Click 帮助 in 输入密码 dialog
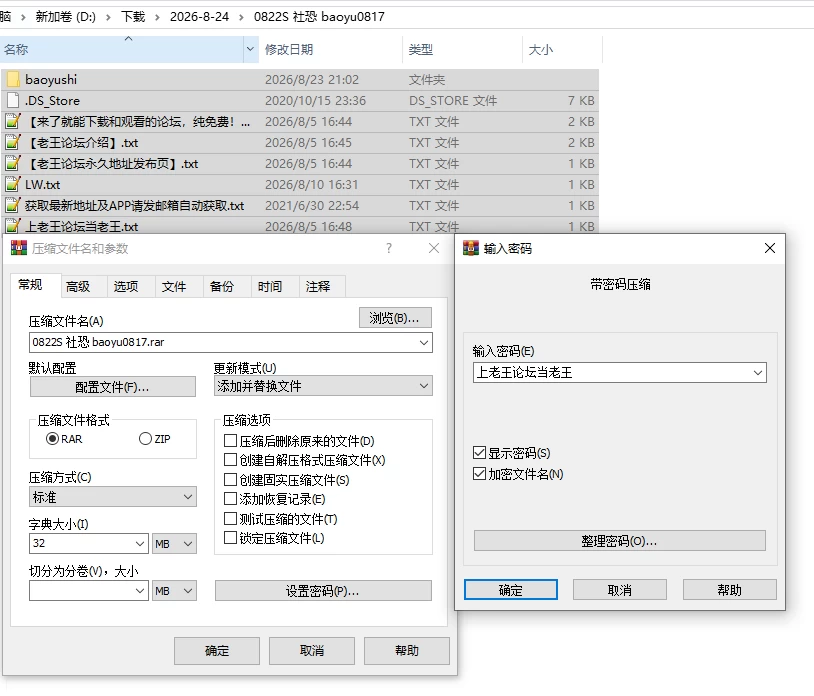The height and width of the screenshot is (696, 814). (729, 590)
